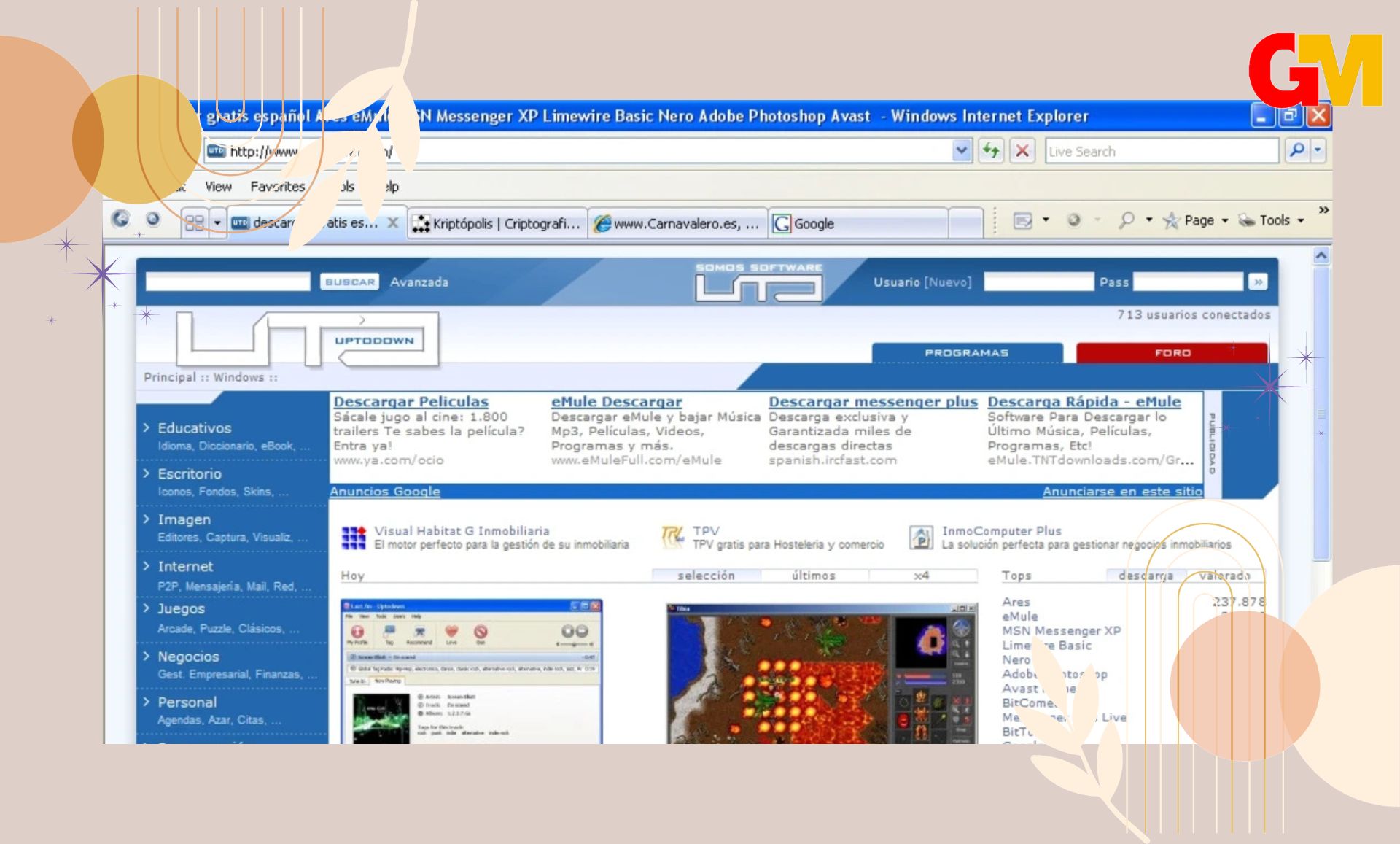The height and width of the screenshot is (844, 1400).
Task: Open the Internet category
Action: pyautogui.click(x=185, y=566)
